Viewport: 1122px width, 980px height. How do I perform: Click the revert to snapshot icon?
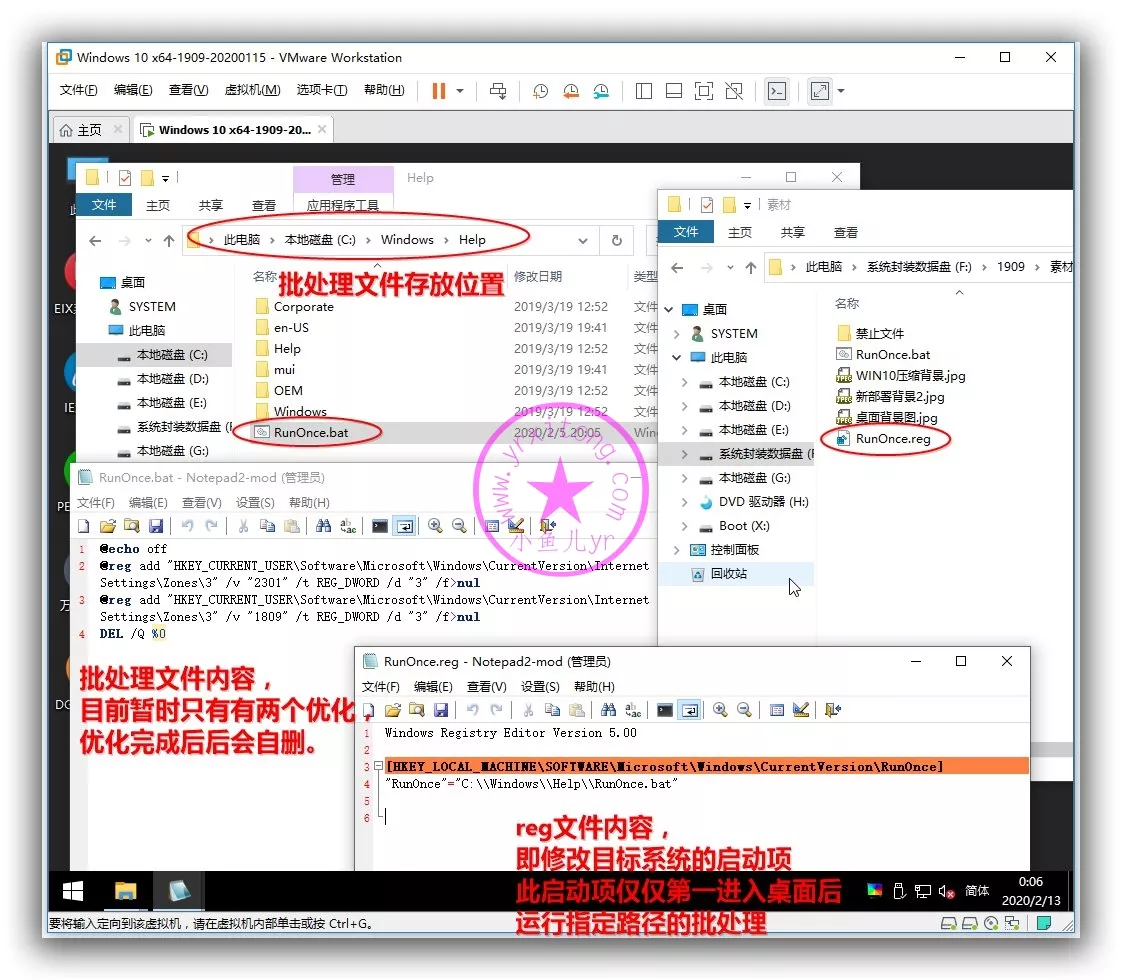(x=571, y=91)
